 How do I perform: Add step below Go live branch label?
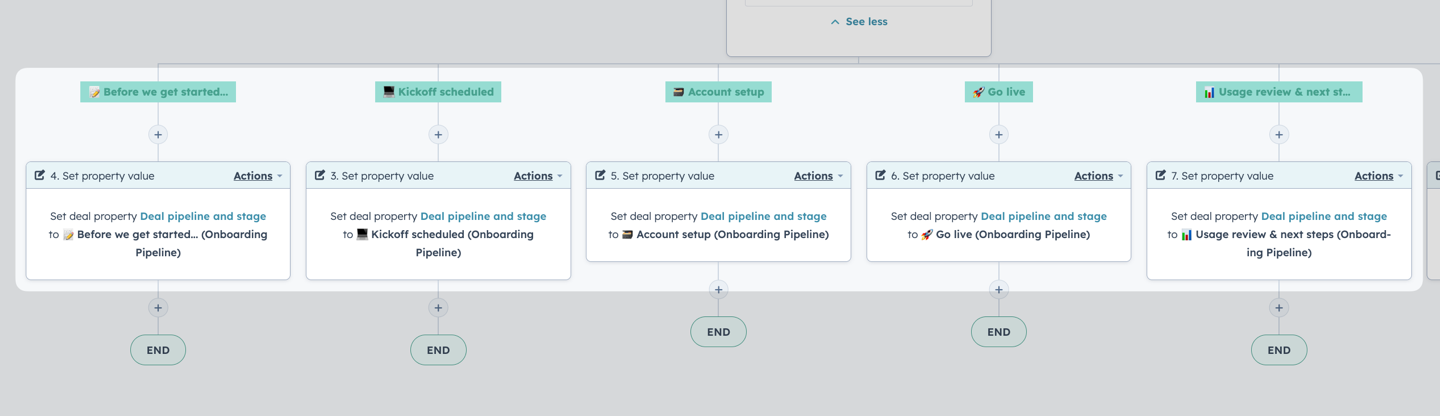(x=998, y=134)
